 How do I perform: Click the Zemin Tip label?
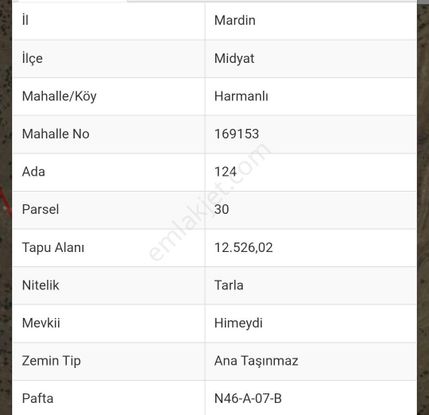(51, 361)
